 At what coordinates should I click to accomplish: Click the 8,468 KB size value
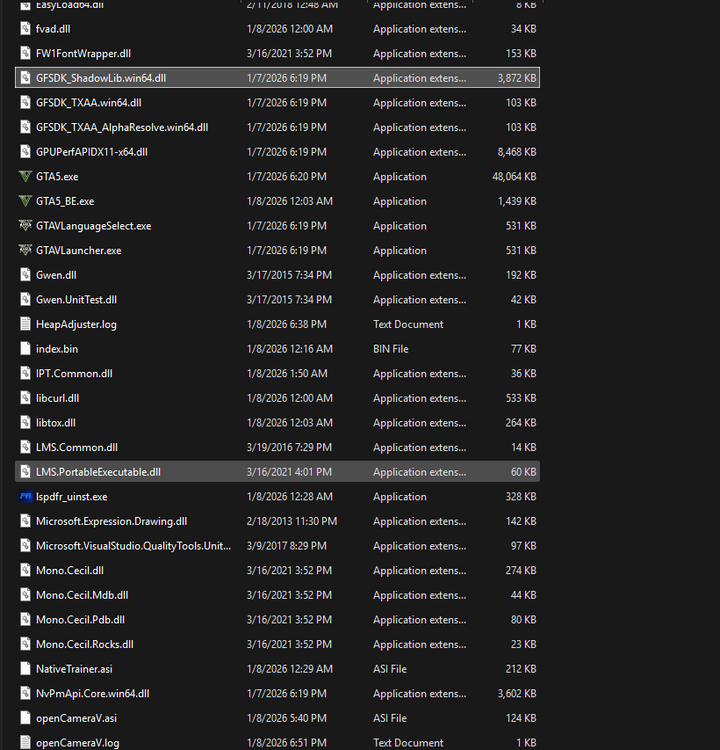click(x=517, y=152)
